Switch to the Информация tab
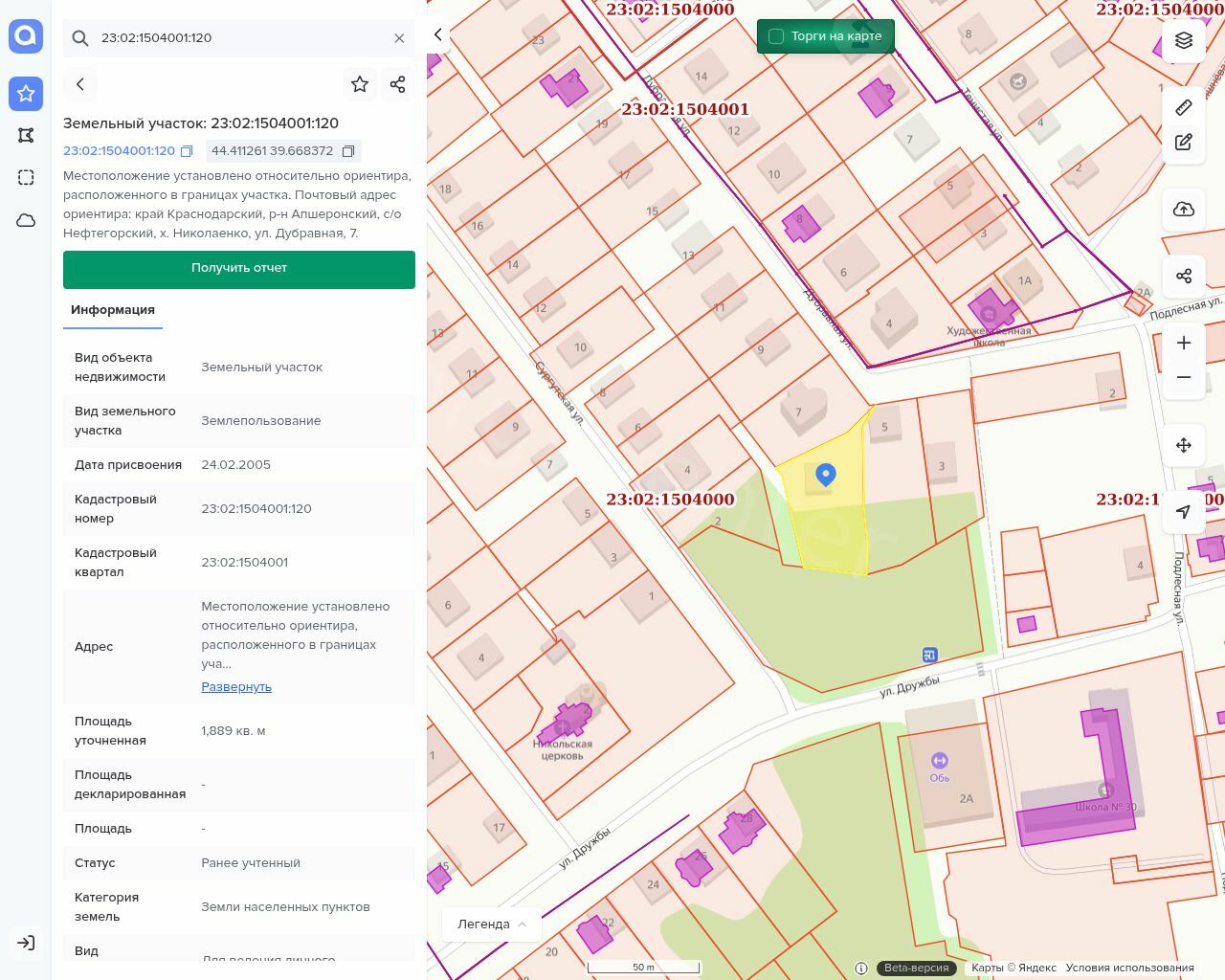This screenshot has width=1225, height=980. tap(113, 310)
